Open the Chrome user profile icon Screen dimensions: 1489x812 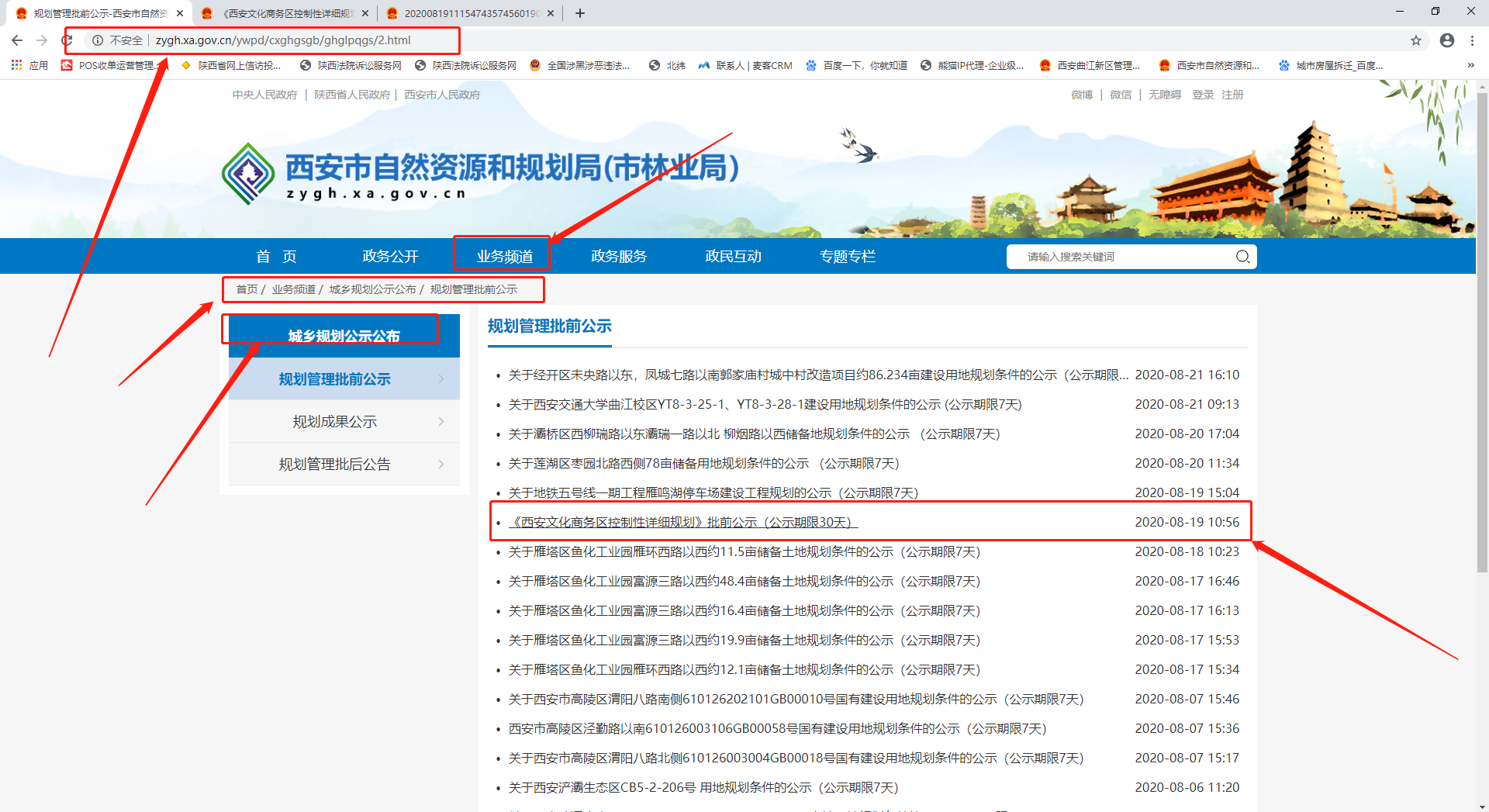[x=1447, y=40]
